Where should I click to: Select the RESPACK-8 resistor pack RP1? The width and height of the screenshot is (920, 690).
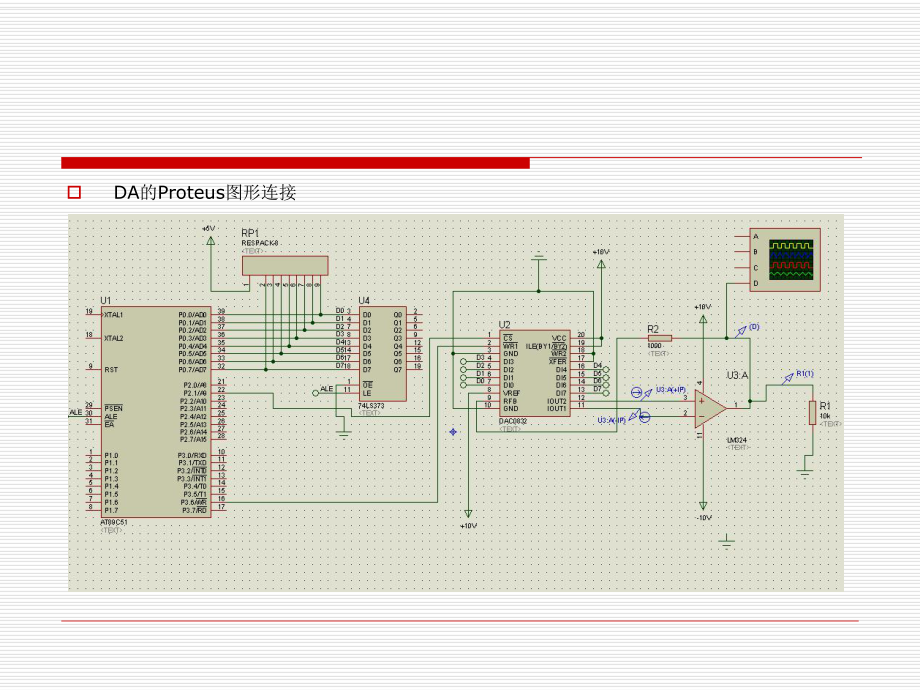(284, 265)
